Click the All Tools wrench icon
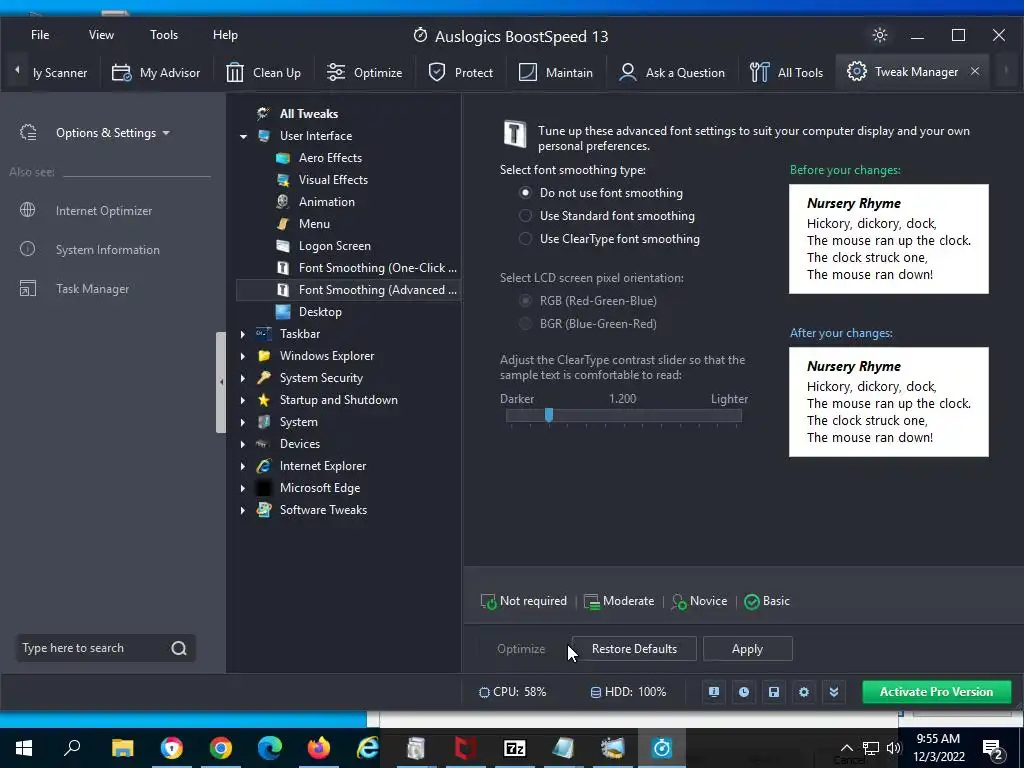1024x768 pixels. (760, 72)
